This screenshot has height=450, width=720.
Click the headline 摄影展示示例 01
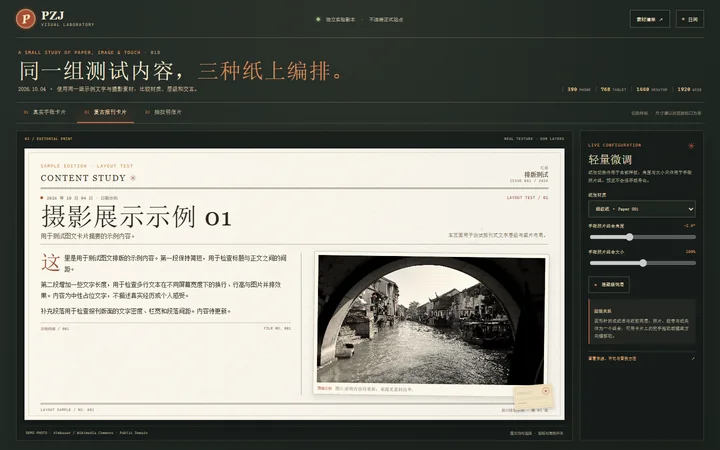coord(136,217)
